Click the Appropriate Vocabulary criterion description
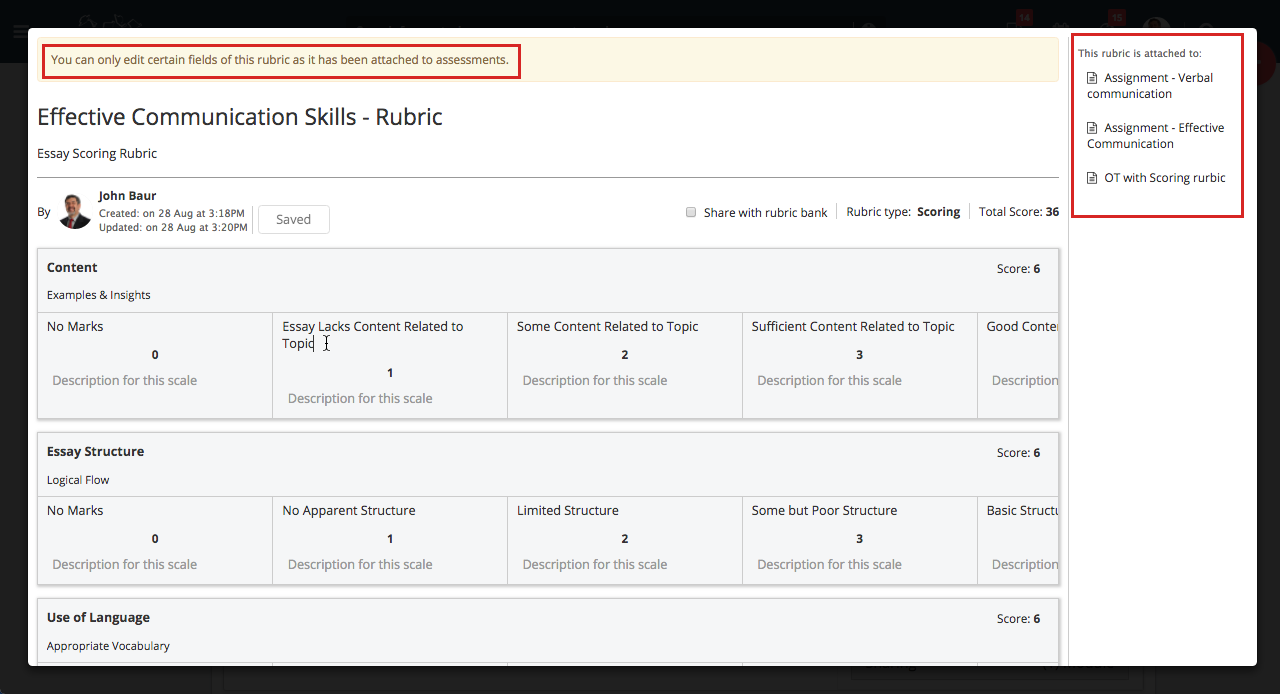This screenshot has width=1280, height=694. click(x=108, y=646)
